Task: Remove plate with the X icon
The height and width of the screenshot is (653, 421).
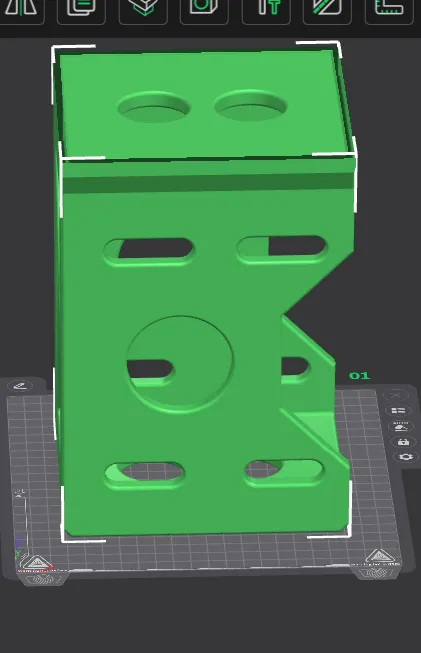Action: pos(396,395)
